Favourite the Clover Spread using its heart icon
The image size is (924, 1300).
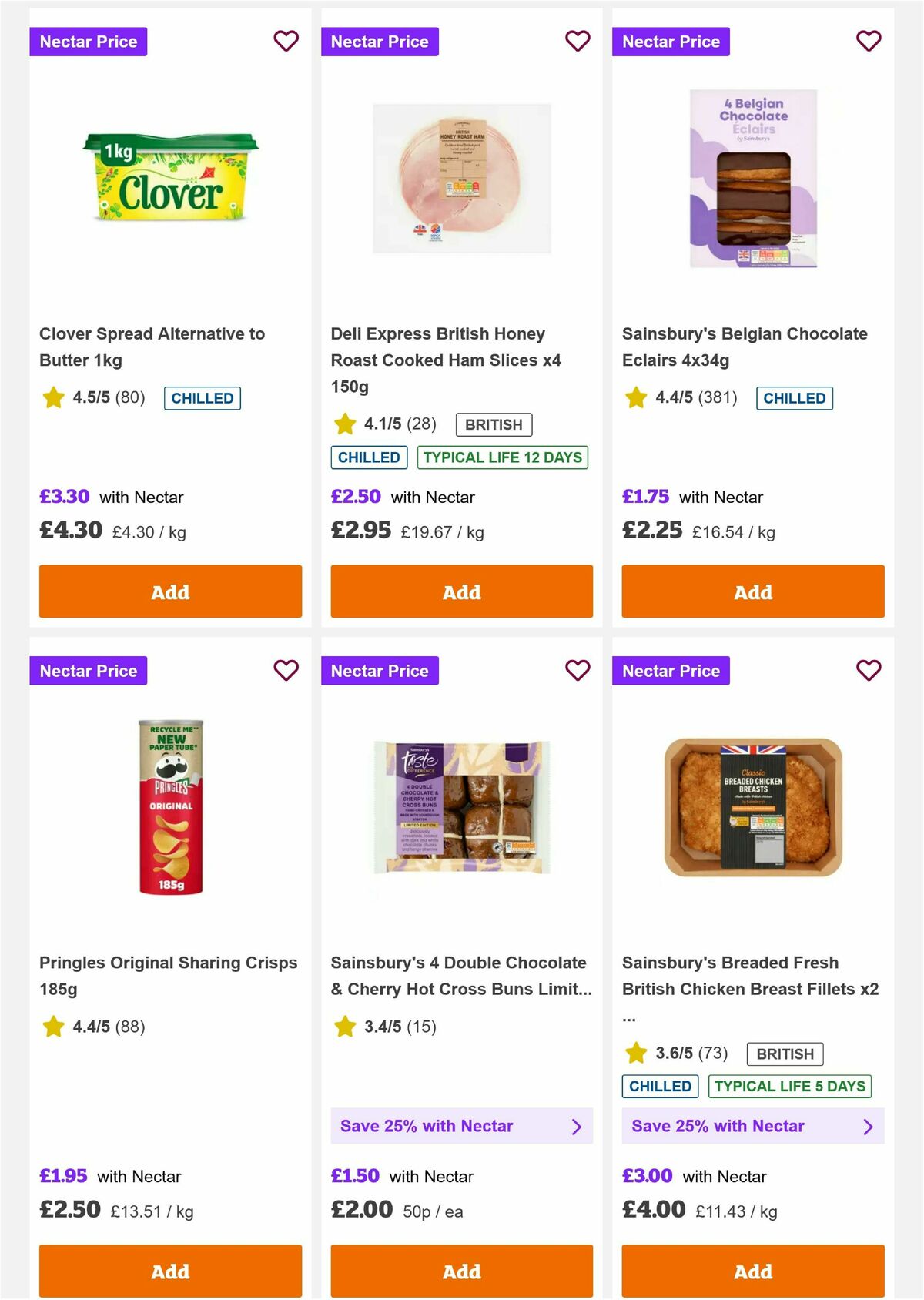(x=286, y=42)
